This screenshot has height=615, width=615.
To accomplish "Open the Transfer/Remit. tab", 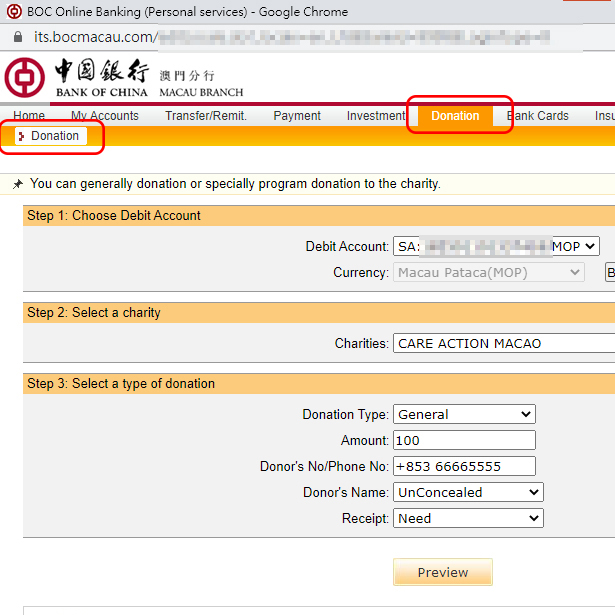I will 205,116.
